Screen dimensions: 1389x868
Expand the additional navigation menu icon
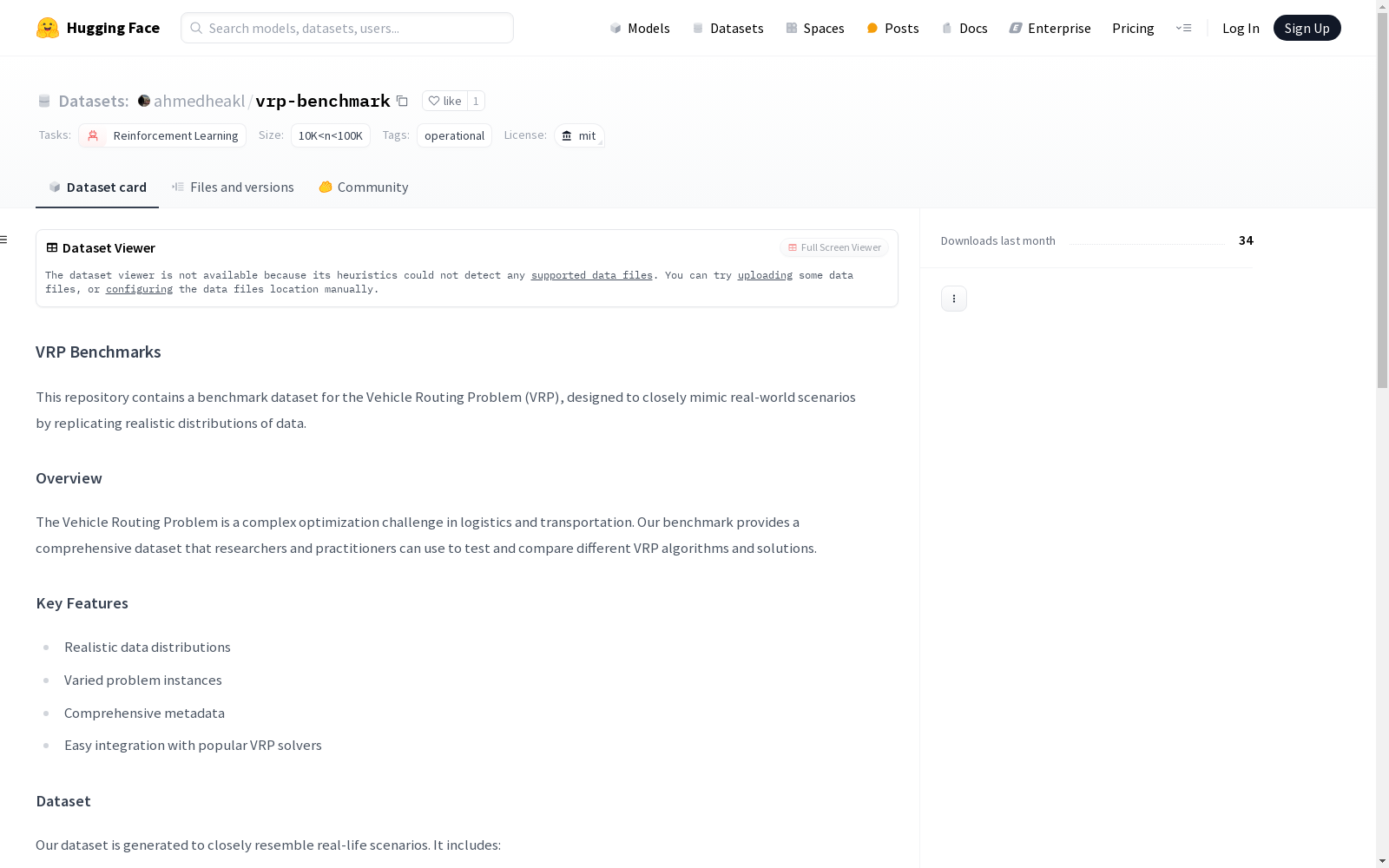coord(1183,28)
